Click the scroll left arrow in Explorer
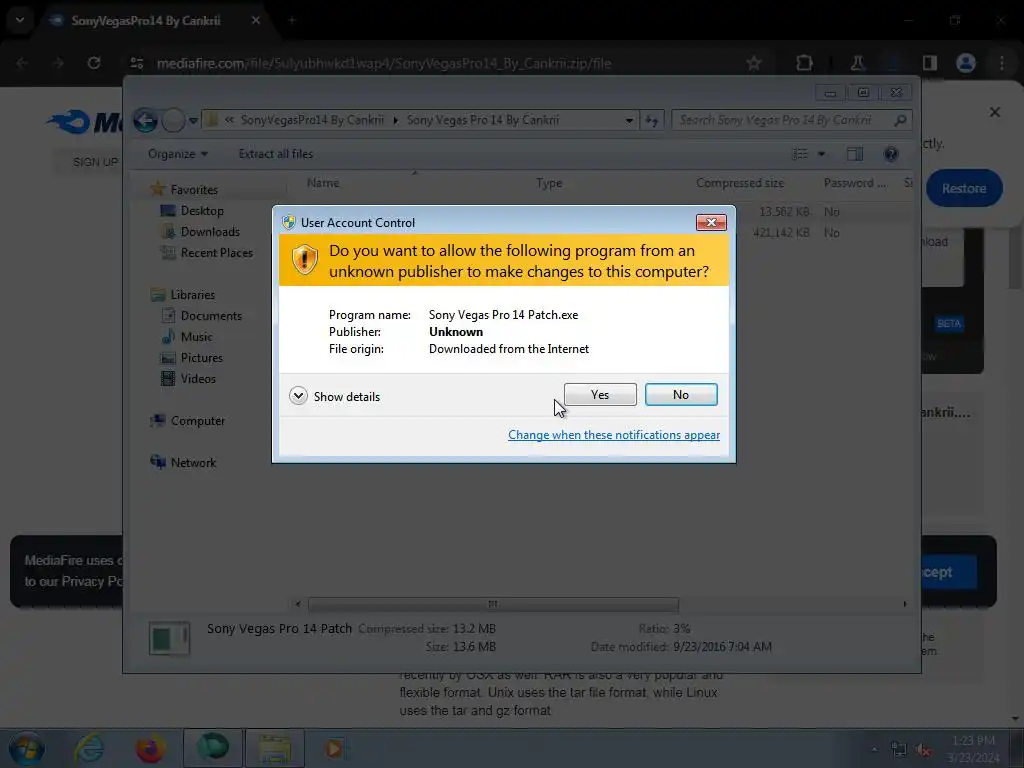 tap(298, 604)
